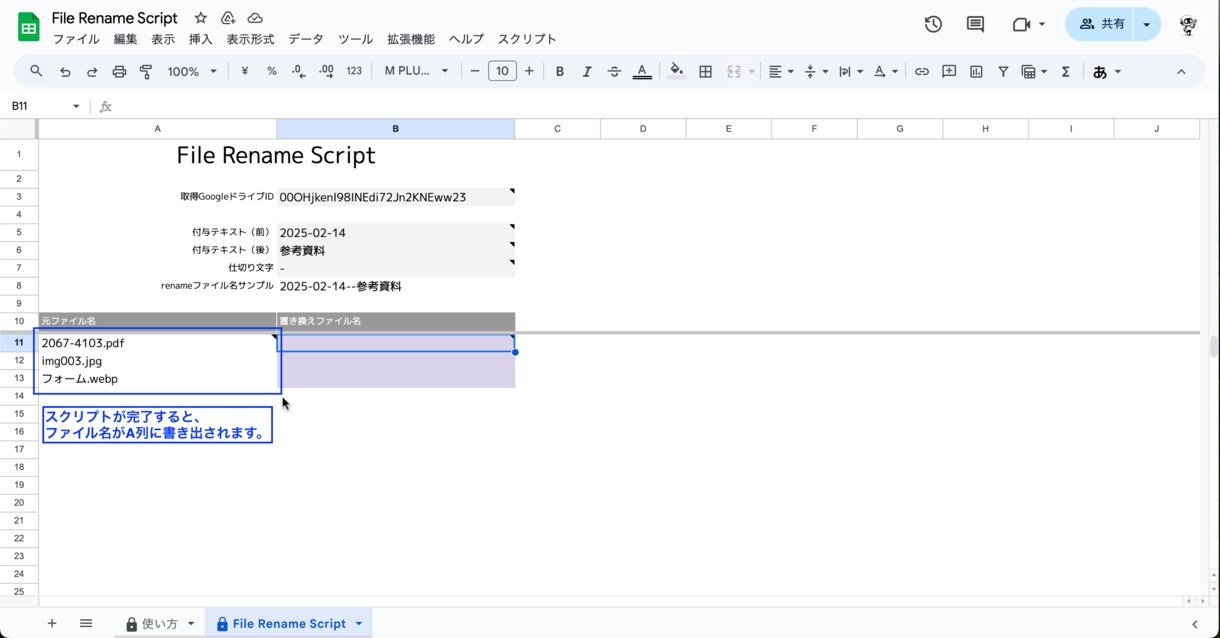Switch to the 使い方 sheet tab

click(x=159, y=623)
